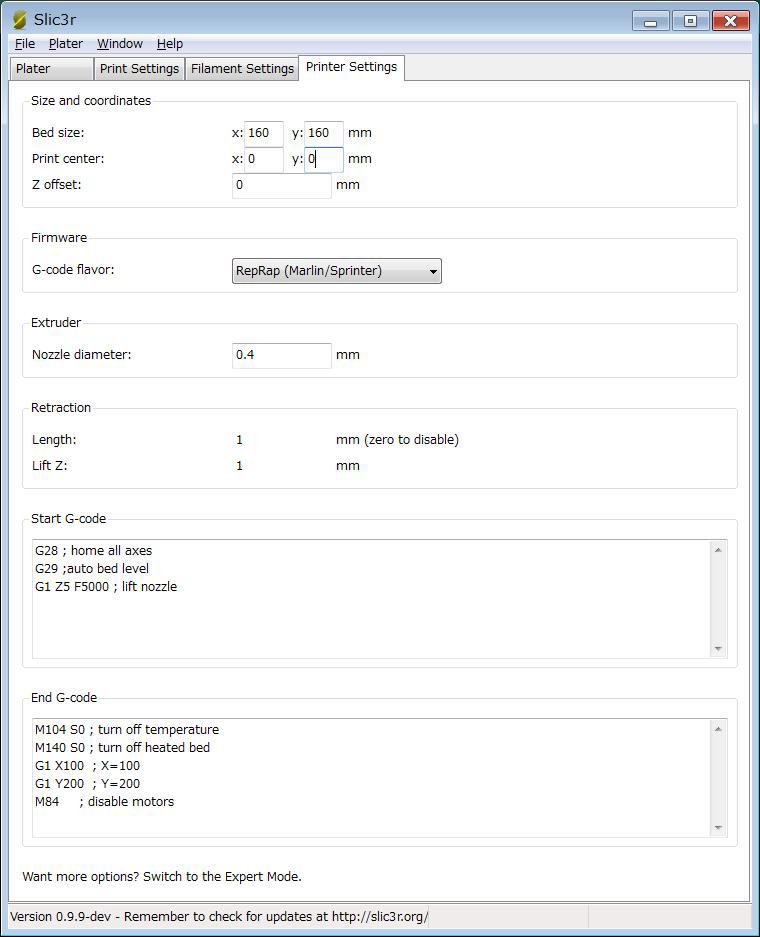Image resolution: width=760 pixels, height=937 pixels.
Task: Open the G-code flavor dropdown
Action: coord(336,271)
